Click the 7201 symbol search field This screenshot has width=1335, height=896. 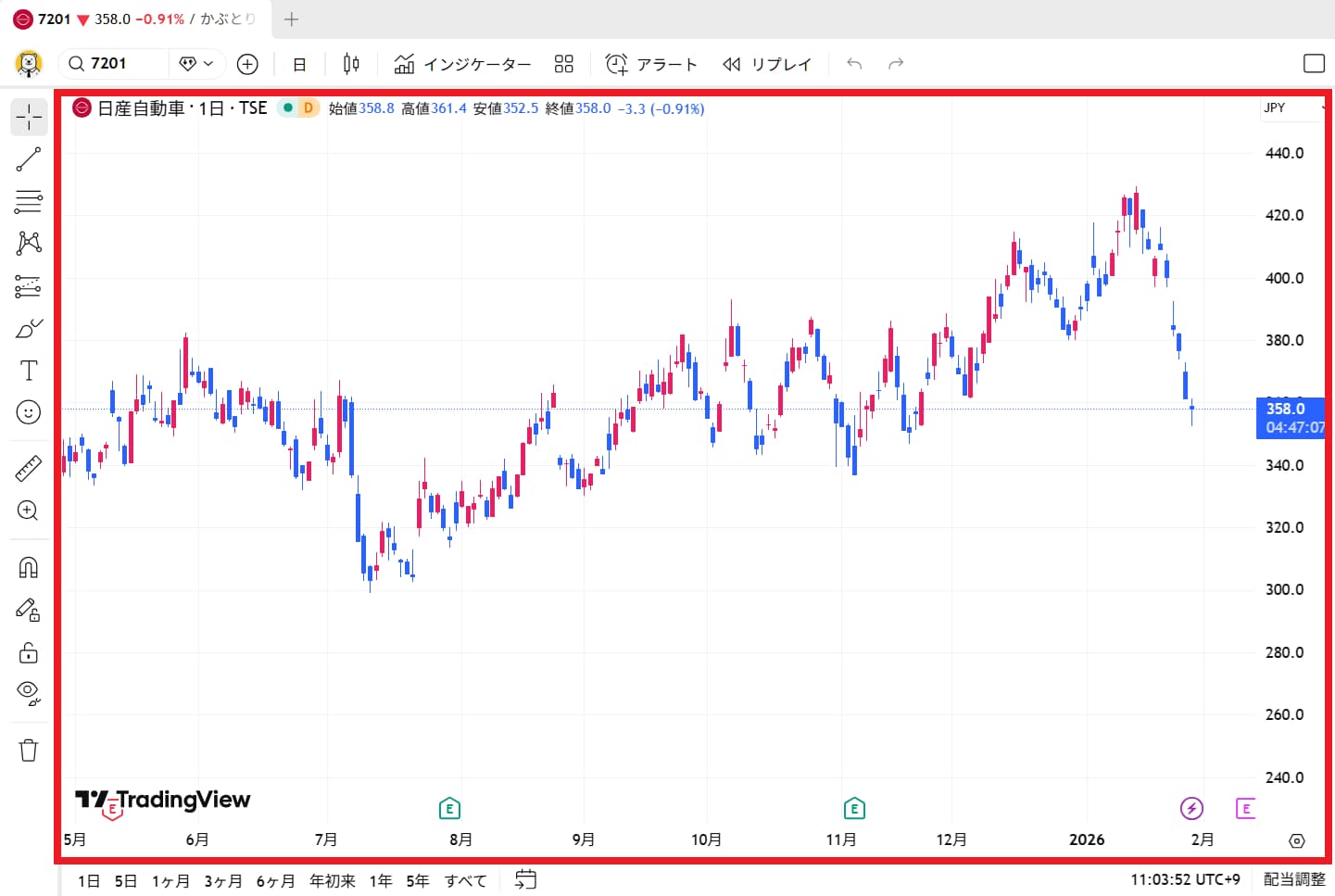(x=114, y=64)
